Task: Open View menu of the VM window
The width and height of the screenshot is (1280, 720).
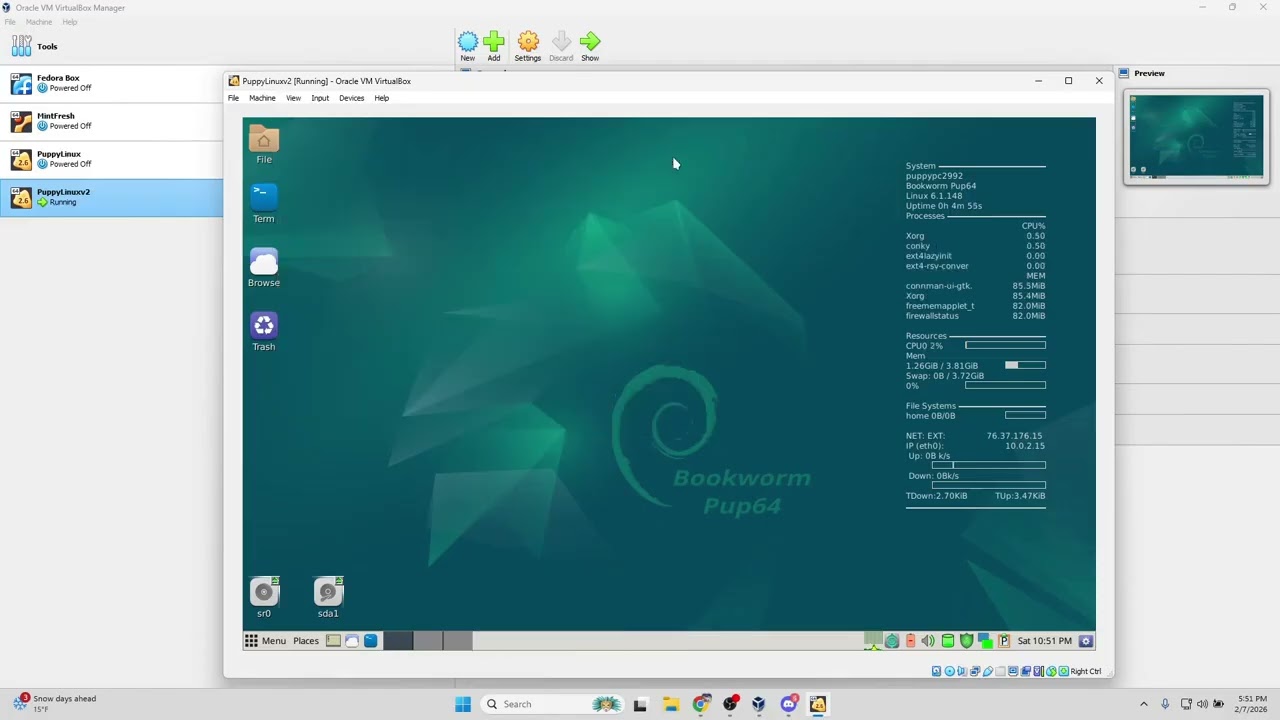Action: (293, 98)
